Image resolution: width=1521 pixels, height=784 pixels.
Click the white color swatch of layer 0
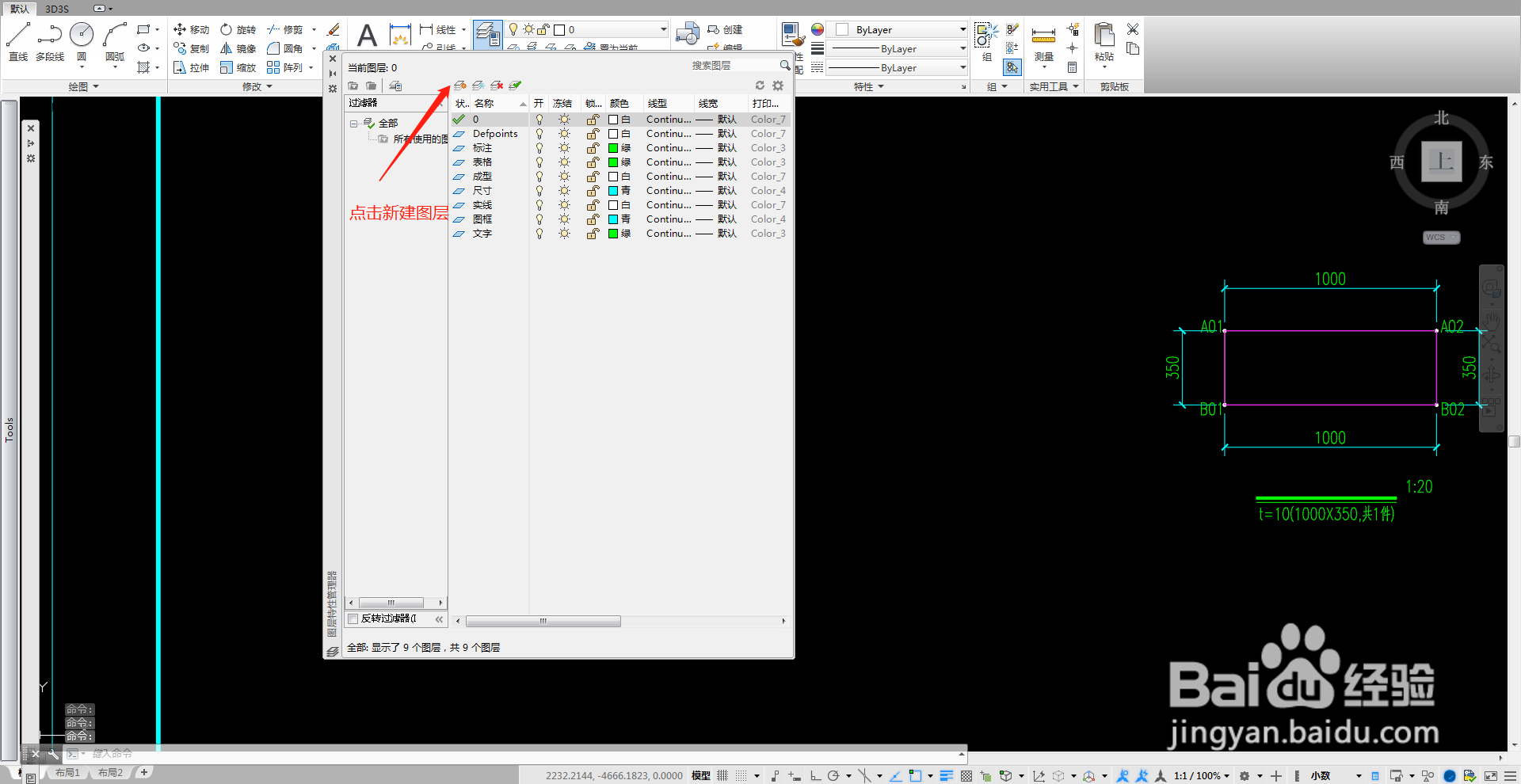point(613,120)
